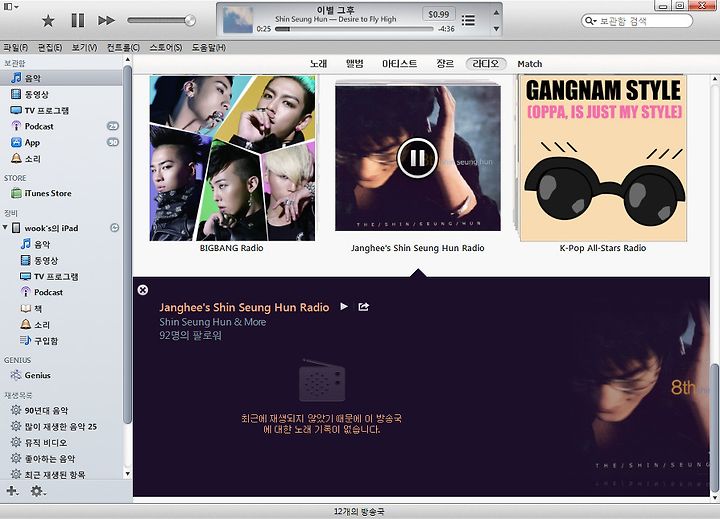Image resolution: width=720 pixels, height=519 pixels.
Task: Play the station from the detail panel arrow
Action: (344, 306)
